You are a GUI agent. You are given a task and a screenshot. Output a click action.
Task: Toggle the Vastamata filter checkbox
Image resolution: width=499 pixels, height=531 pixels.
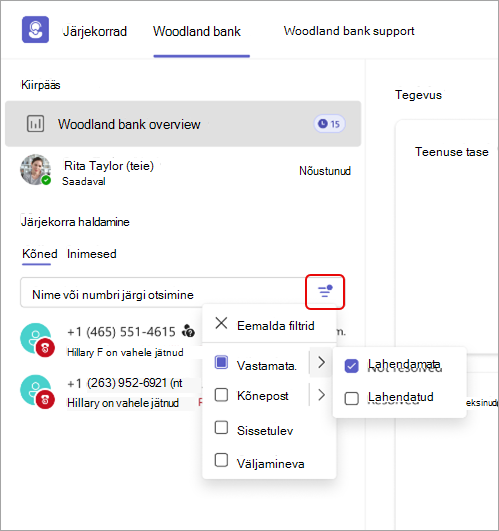pos(221,362)
